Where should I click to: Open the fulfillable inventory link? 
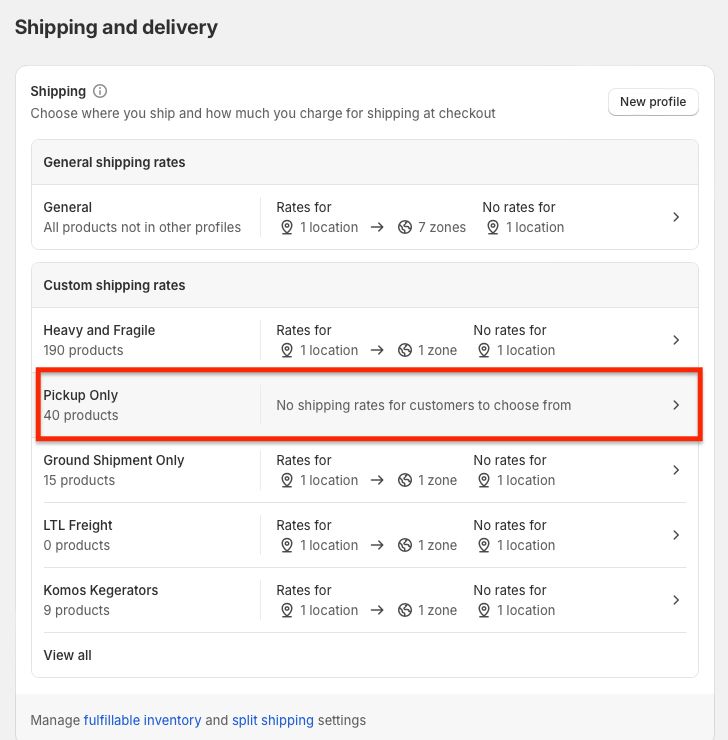(x=142, y=720)
